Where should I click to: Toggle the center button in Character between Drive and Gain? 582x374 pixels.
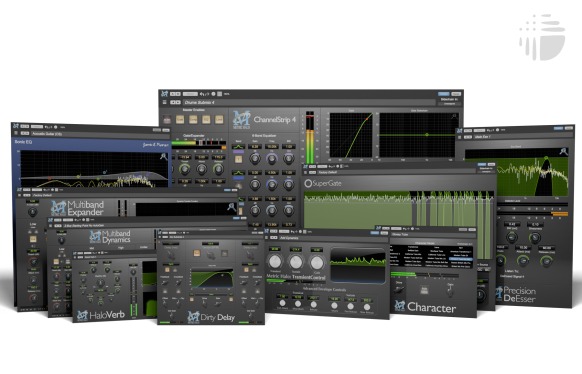(424, 290)
